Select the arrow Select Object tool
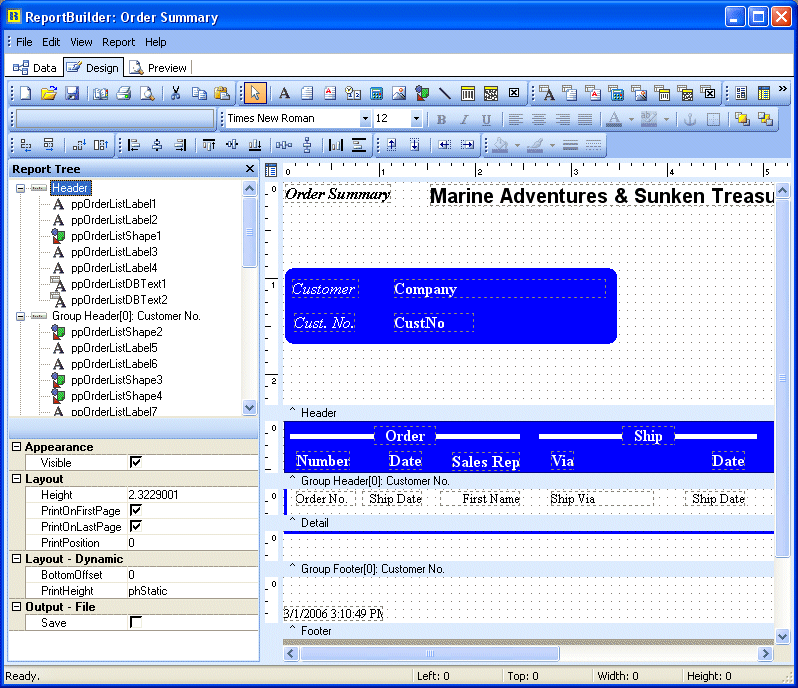Image resolution: width=798 pixels, height=688 pixels. 255,93
